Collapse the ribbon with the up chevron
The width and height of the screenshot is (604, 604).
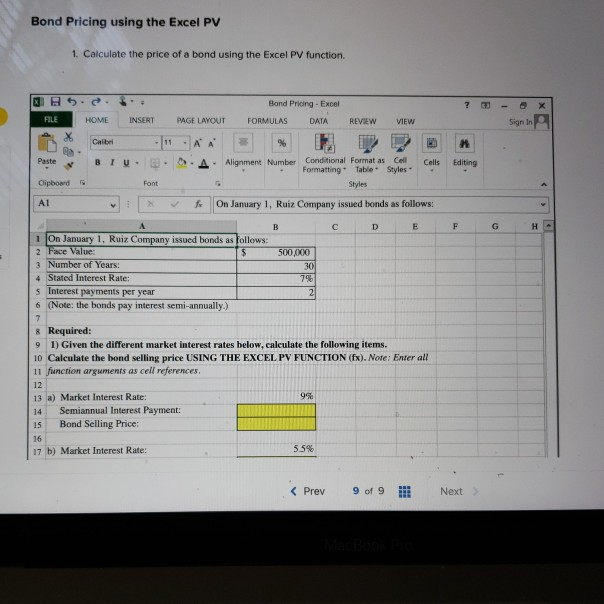coord(544,185)
